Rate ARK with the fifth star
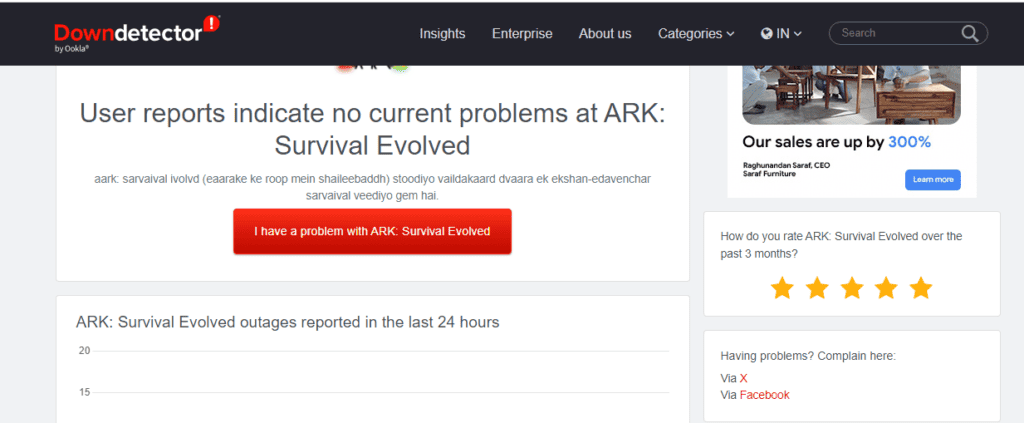The height and width of the screenshot is (423, 1024). (x=921, y=288)
